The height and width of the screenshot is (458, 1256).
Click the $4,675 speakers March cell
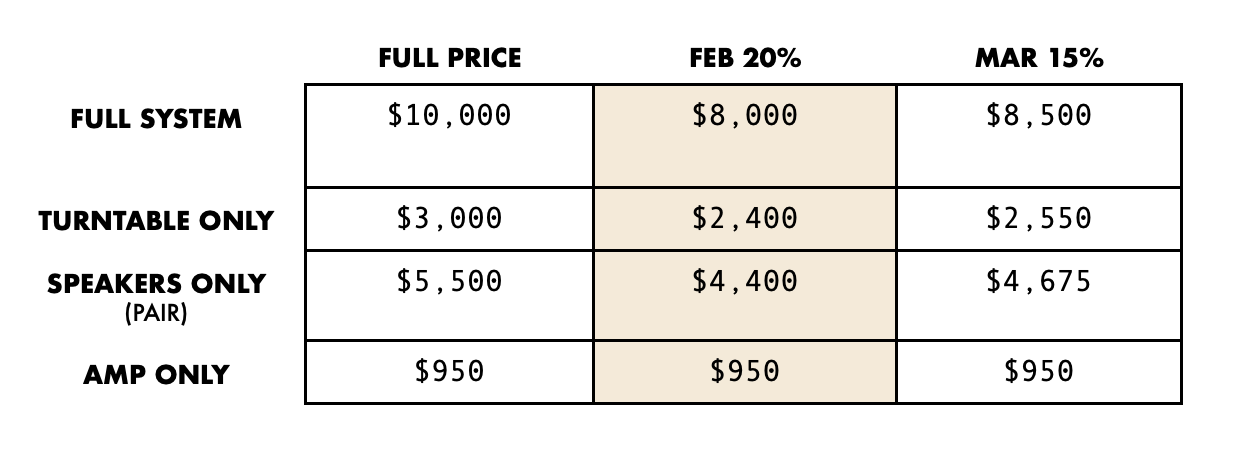click(x=1039, y=282)
